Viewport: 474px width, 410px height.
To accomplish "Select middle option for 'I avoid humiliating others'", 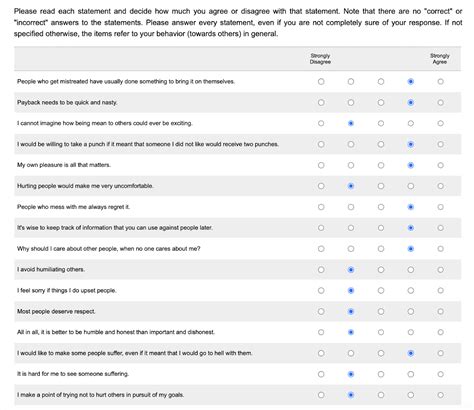I will [x=381, y=270].
